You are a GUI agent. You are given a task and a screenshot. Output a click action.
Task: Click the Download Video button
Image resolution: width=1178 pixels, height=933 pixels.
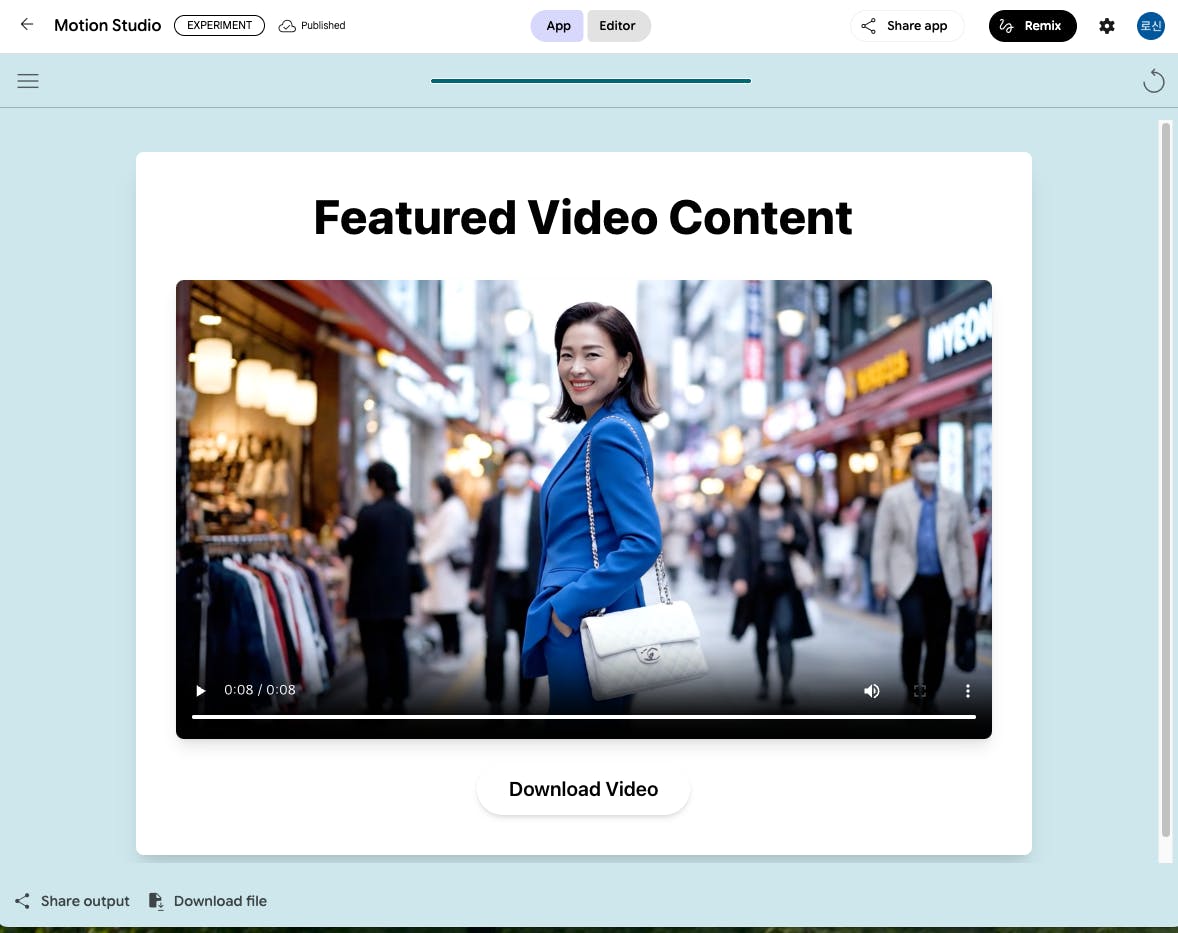(583, 790)
